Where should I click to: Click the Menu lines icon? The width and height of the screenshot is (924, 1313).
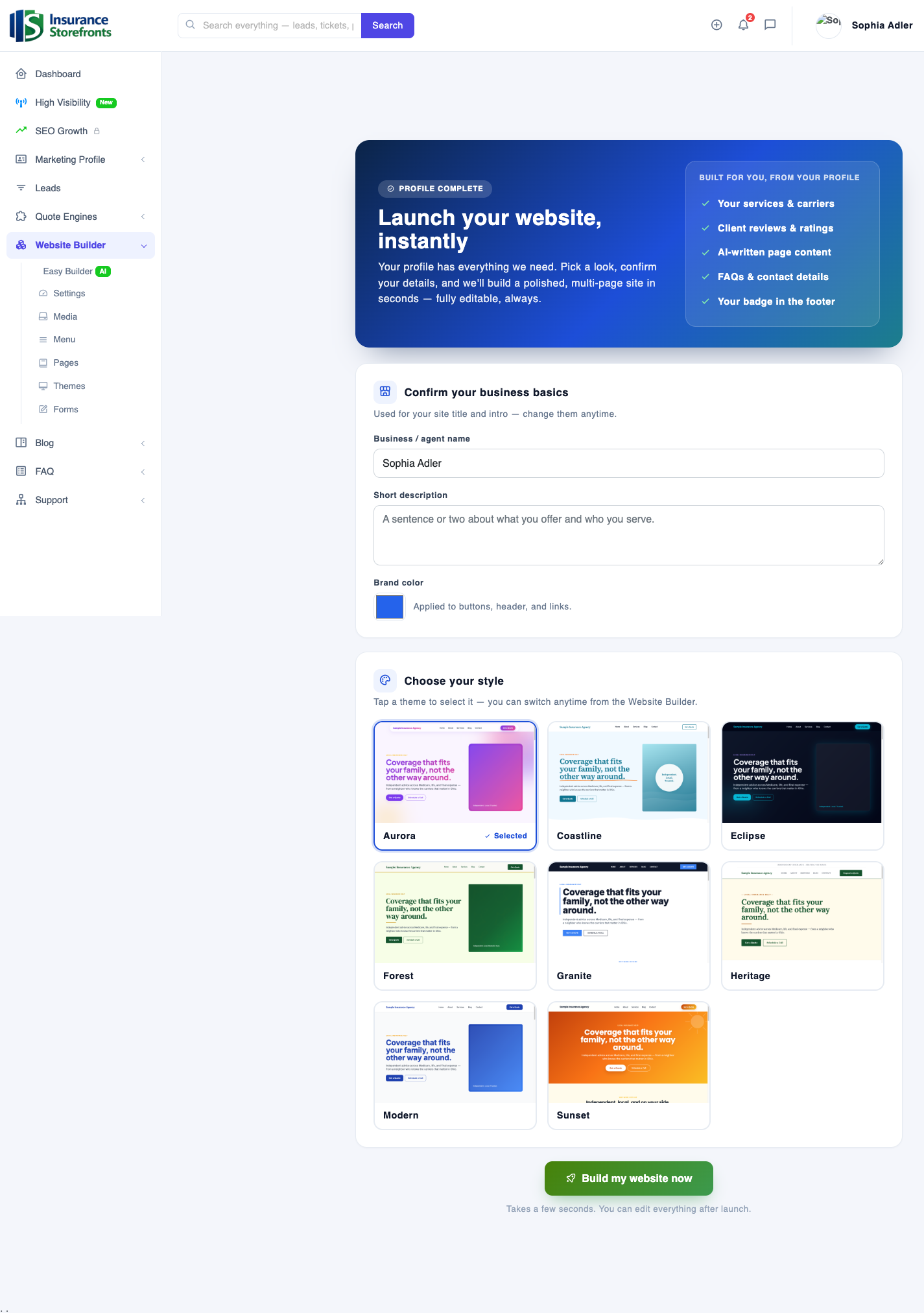point(43,340)
